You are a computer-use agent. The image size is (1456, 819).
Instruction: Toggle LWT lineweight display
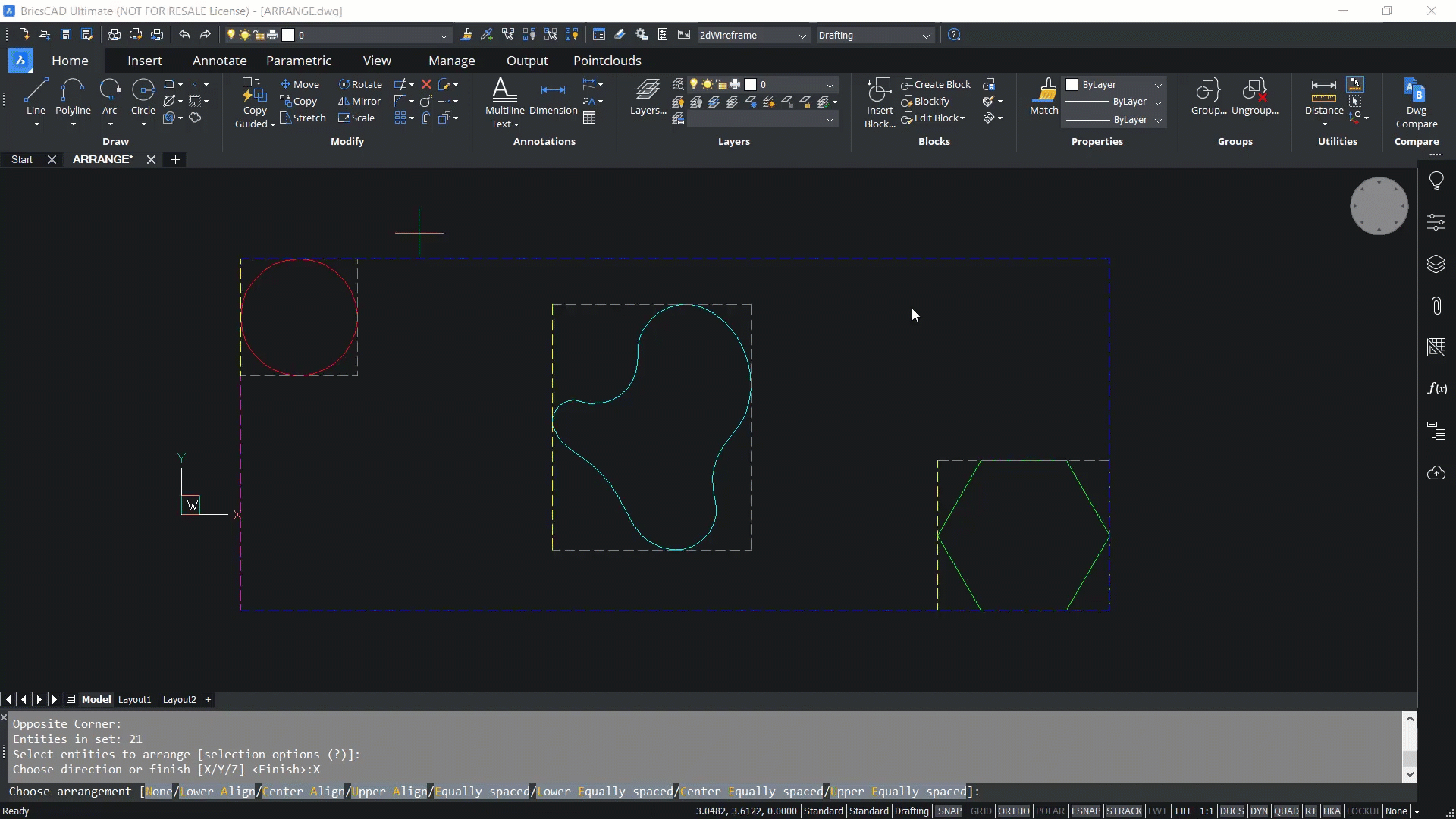point(1157,811)
